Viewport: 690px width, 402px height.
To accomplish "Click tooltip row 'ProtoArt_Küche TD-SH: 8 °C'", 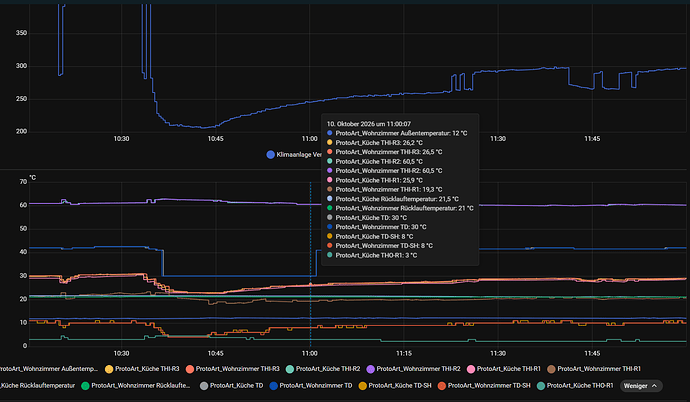I will (370, 237).
